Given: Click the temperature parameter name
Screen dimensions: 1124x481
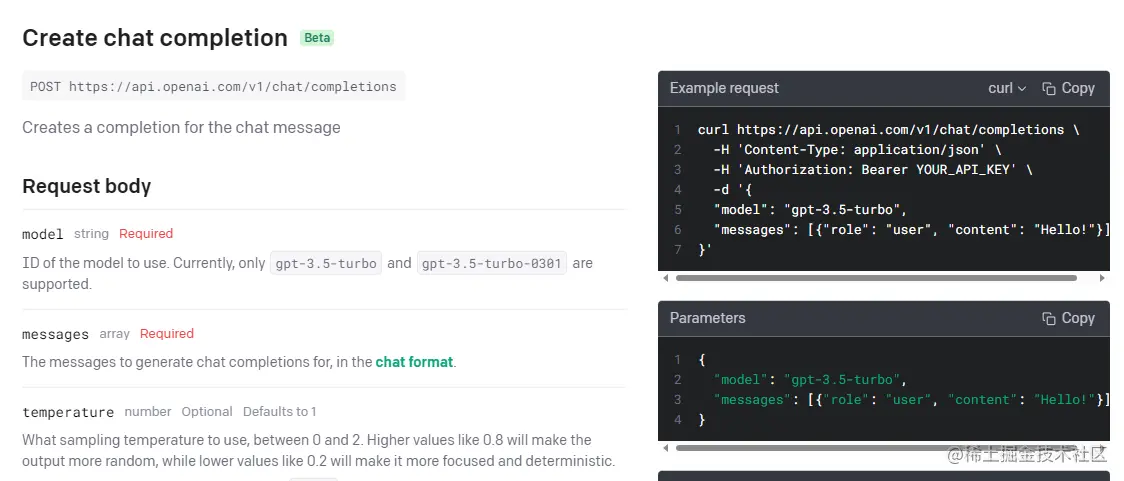Looking at the screenshot, I should [x=68, y=412].
